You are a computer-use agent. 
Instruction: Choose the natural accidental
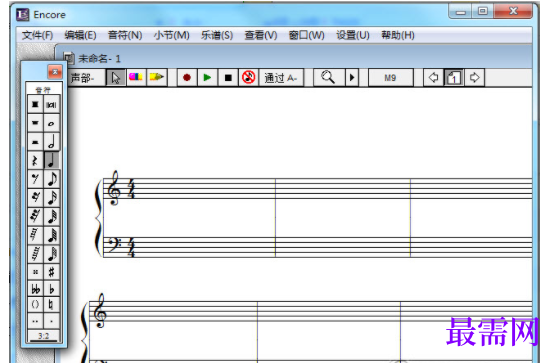pyautogui.click(x=52, y=305)
